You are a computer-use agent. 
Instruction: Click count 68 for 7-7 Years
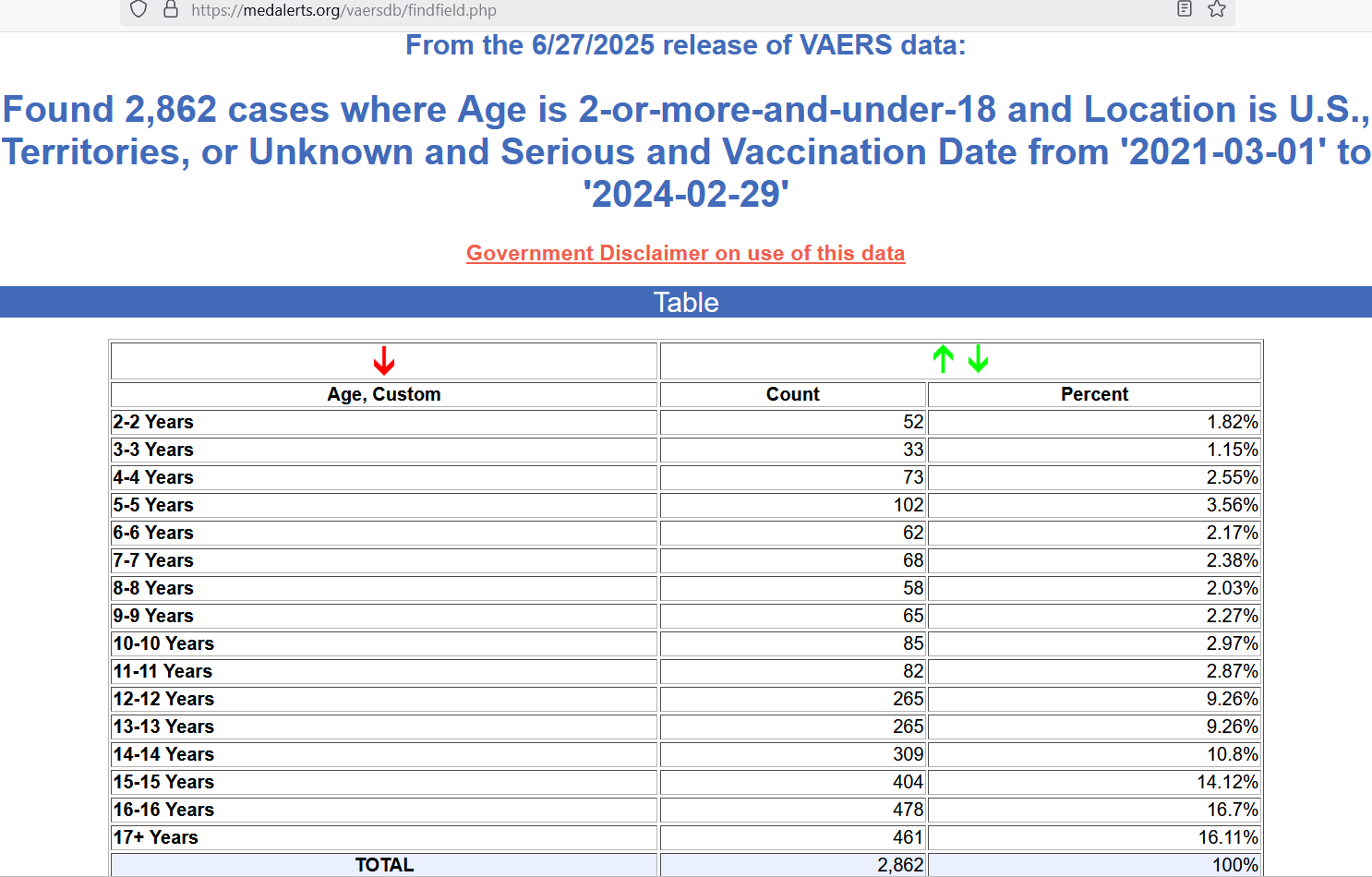[913, 560]
